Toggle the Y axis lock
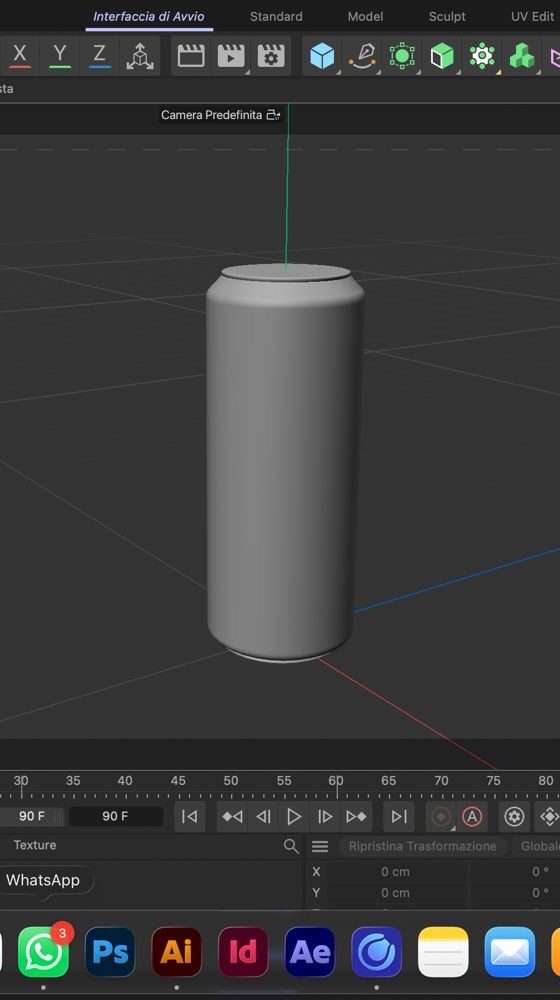 pyautogui.click(x=60, y=55)
